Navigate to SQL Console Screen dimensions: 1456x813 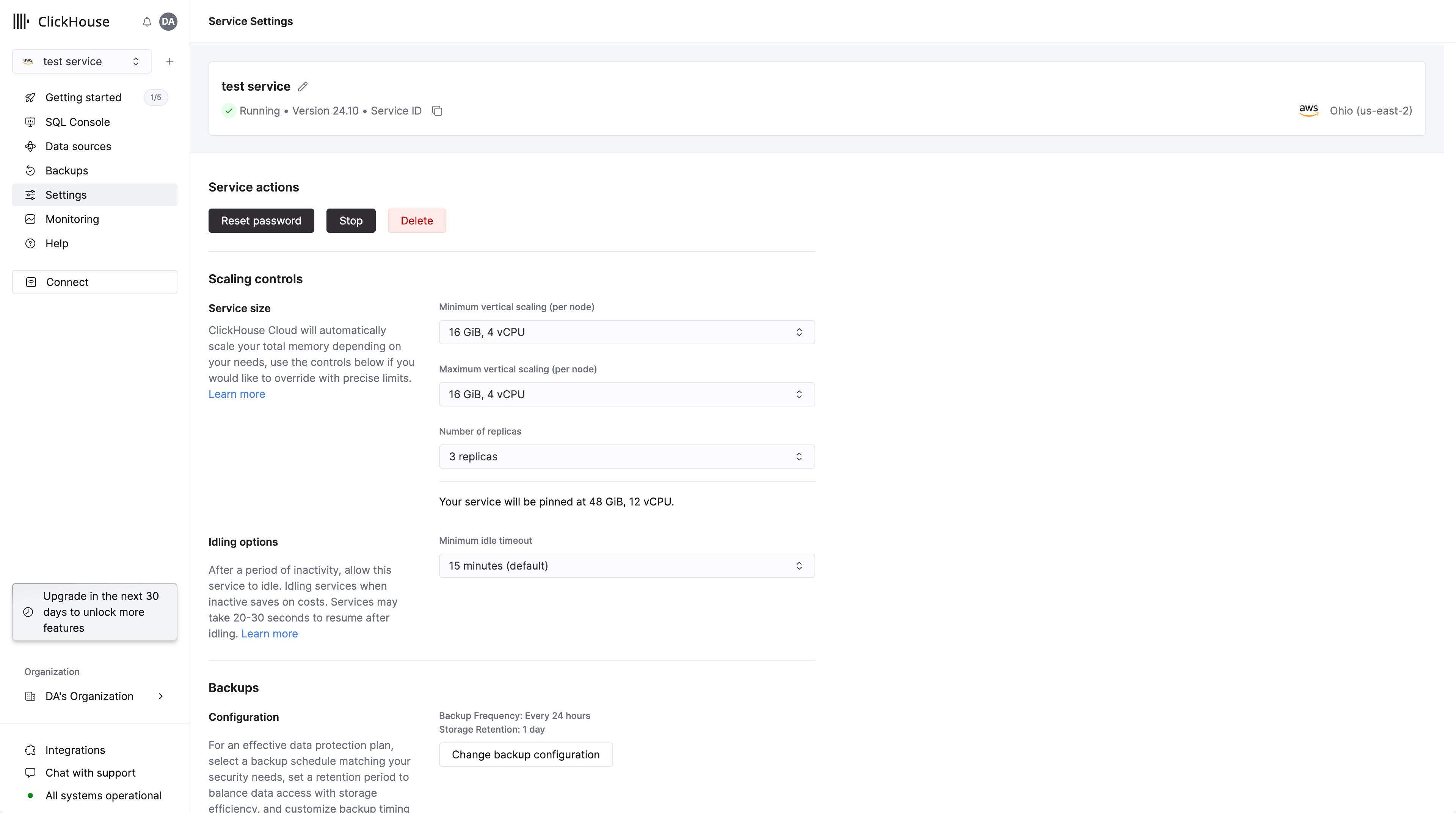[79, 121]
